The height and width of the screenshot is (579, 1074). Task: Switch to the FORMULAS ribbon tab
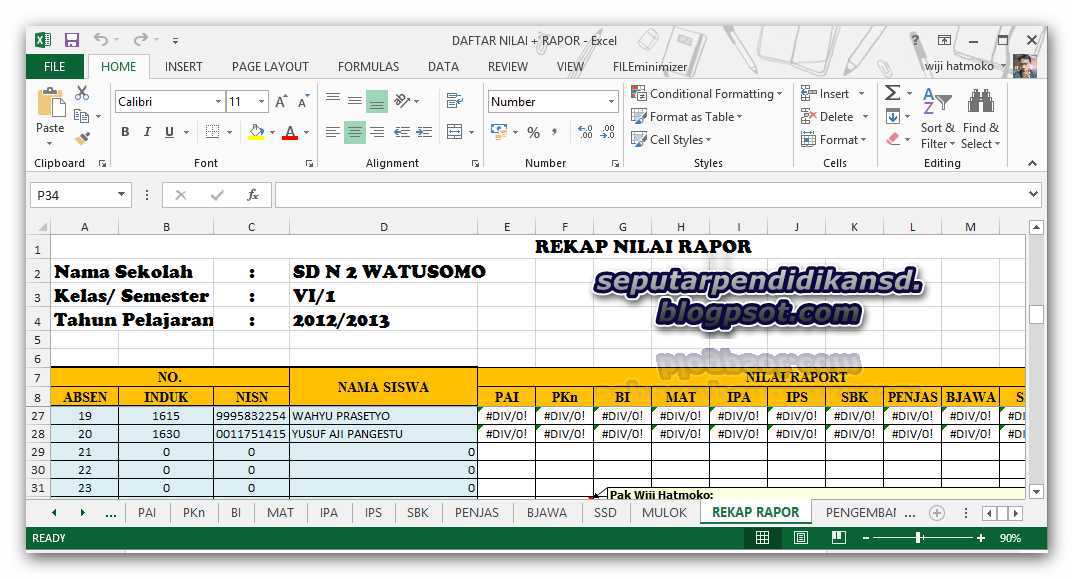coord(368,66)
